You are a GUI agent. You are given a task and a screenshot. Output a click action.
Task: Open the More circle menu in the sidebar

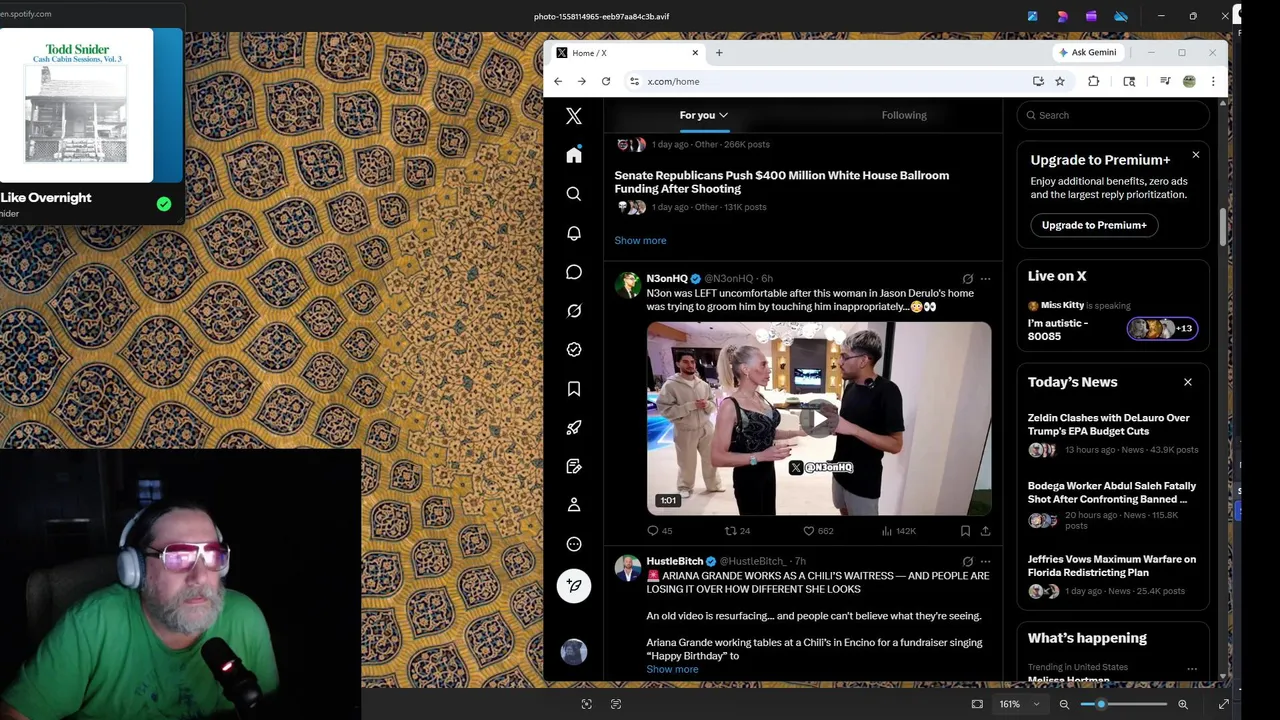[x=574, y=544]
